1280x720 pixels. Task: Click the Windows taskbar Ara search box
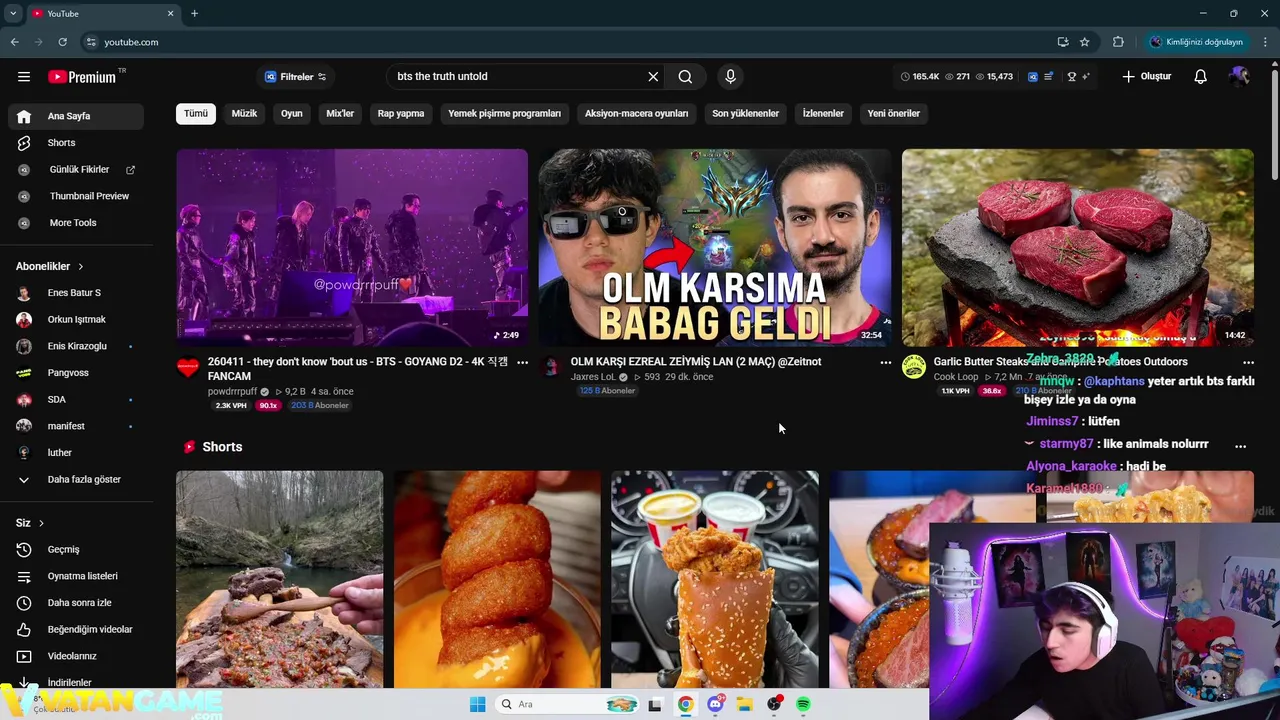(568, 704)
